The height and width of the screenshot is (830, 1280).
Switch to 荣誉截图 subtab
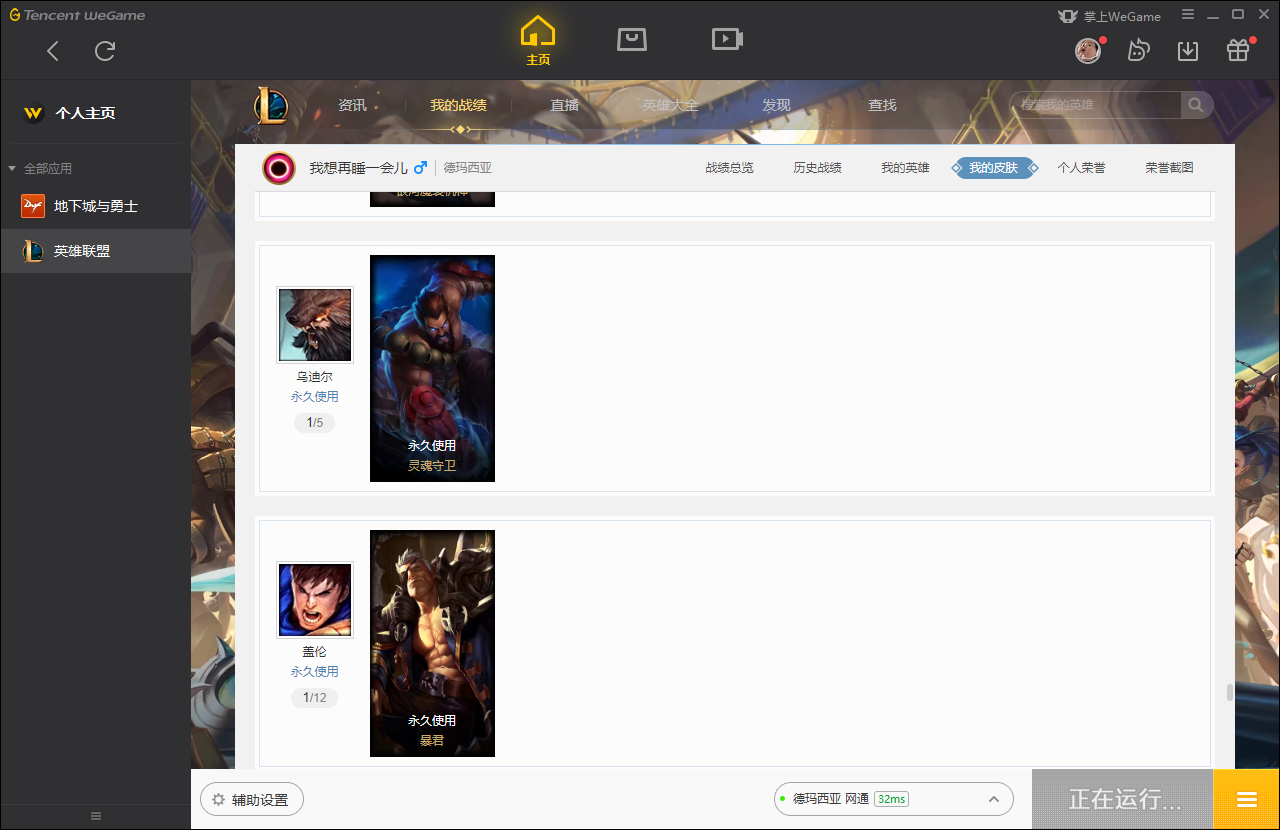[1169, 168]
